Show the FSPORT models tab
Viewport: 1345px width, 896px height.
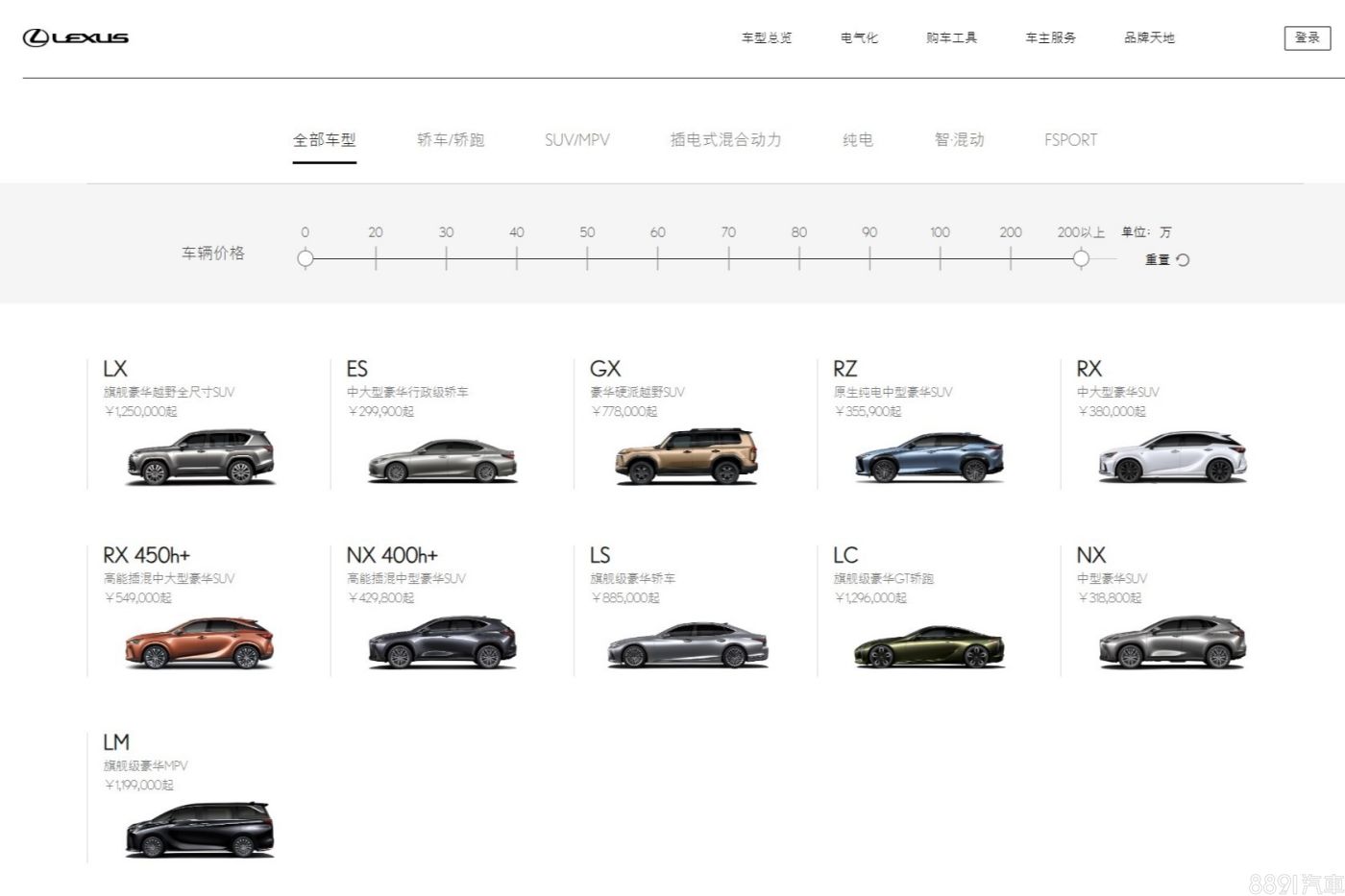pyautogui.click(x=1070, y=140)
